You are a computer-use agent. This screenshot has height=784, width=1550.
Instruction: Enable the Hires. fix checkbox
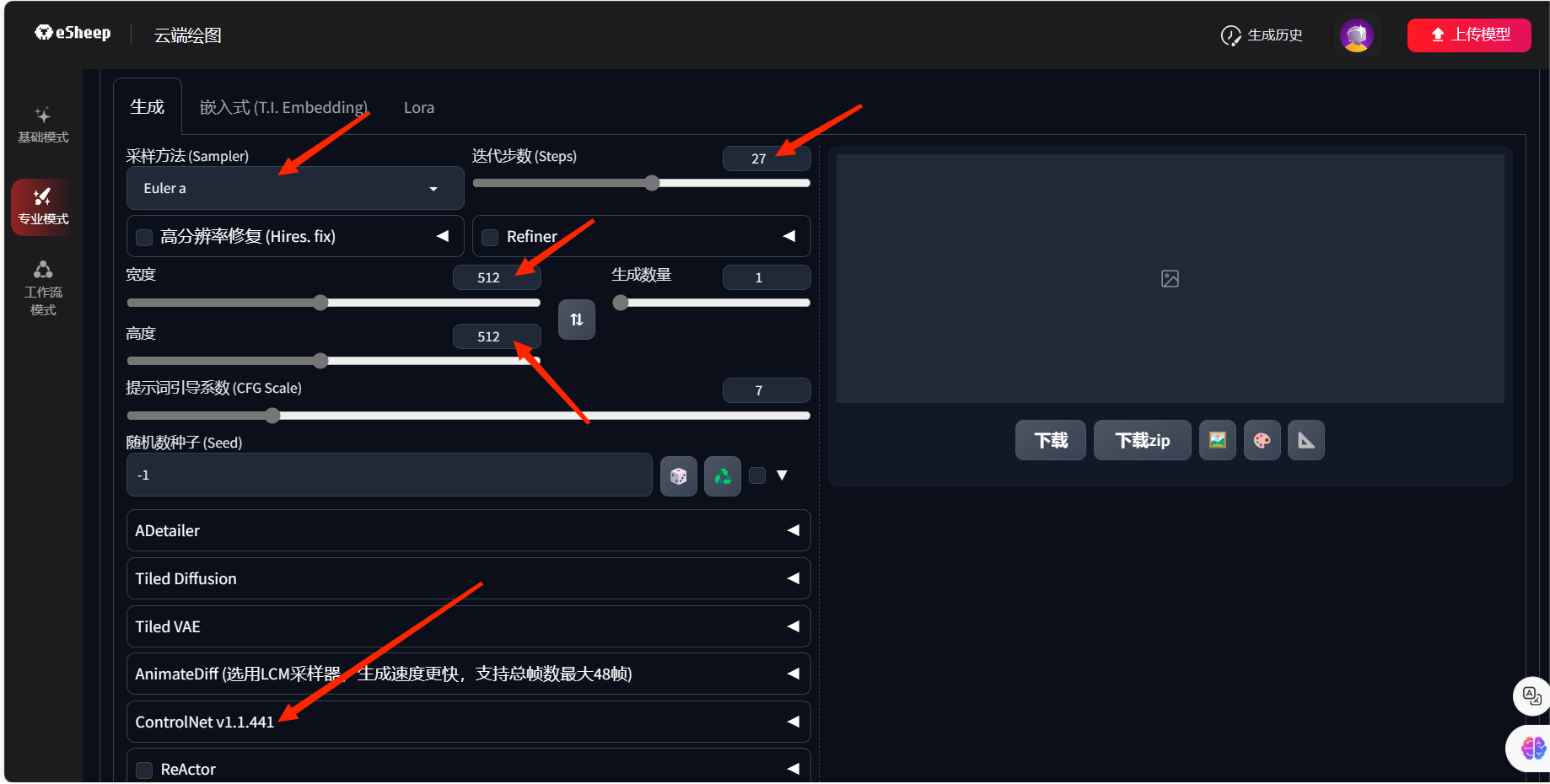(145, 238)
